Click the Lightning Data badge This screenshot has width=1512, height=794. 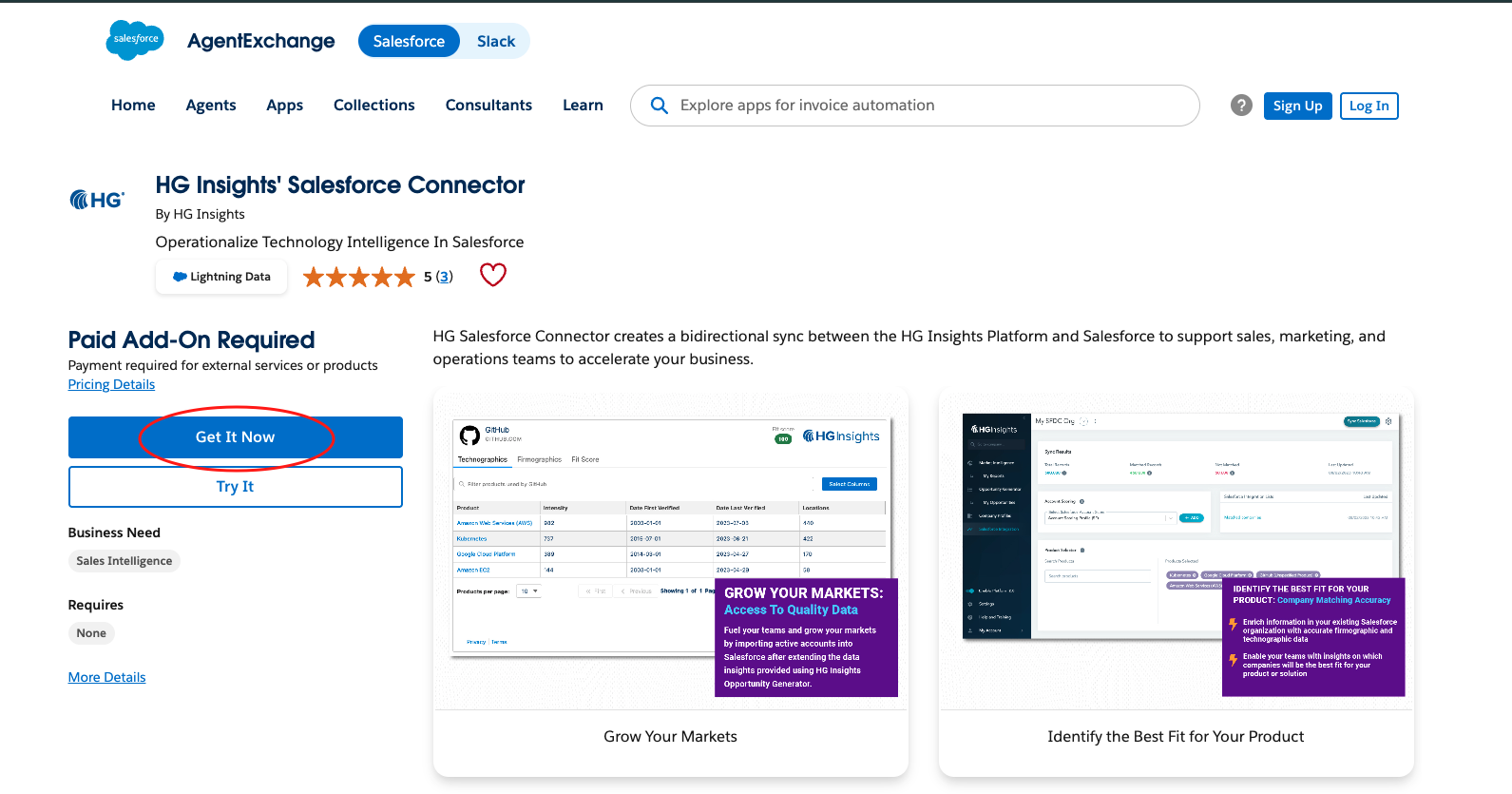click(x=221, y=277)
